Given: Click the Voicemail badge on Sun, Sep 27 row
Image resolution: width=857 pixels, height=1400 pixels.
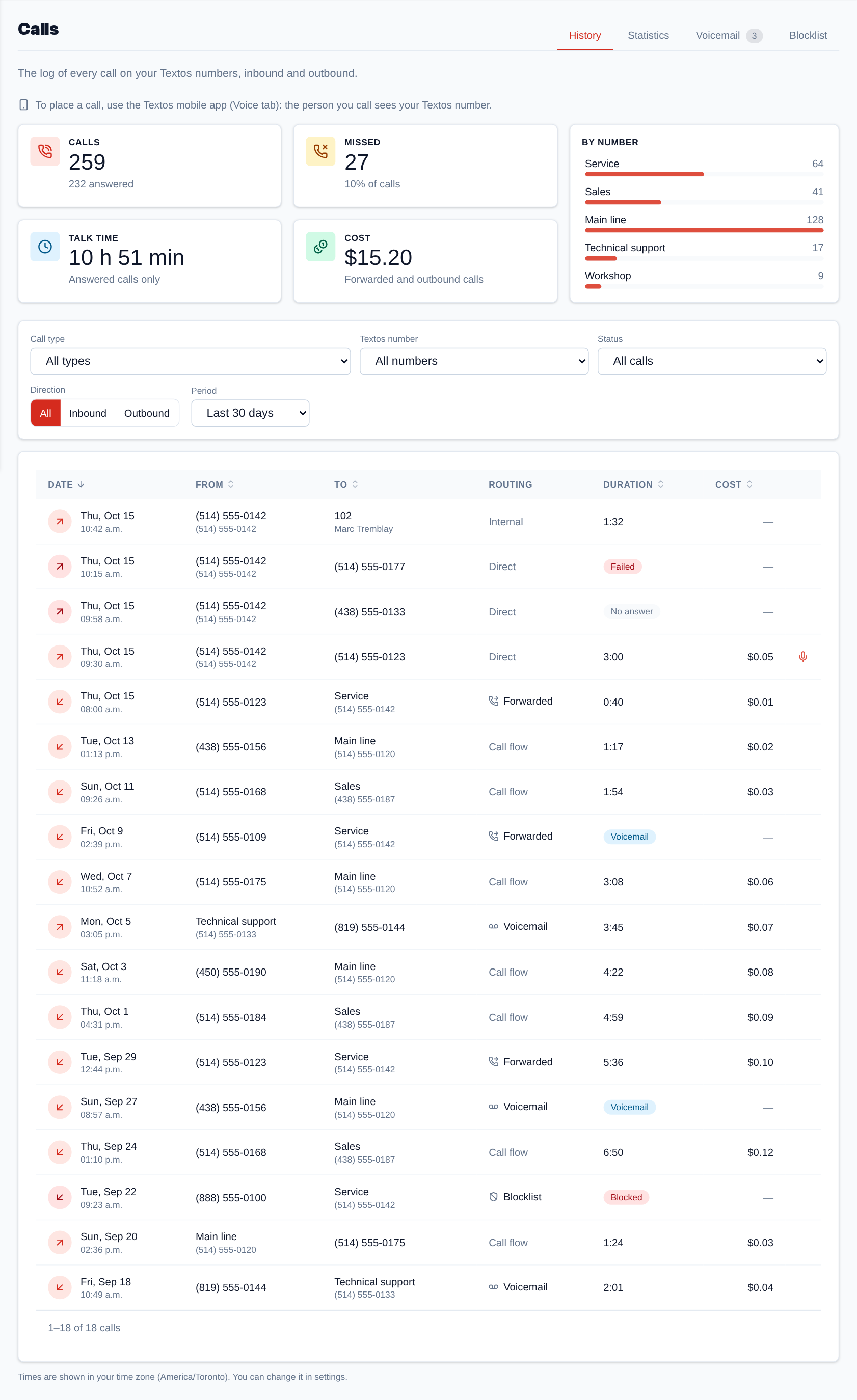Looking at the screenshot, I should coord(629,1107).
